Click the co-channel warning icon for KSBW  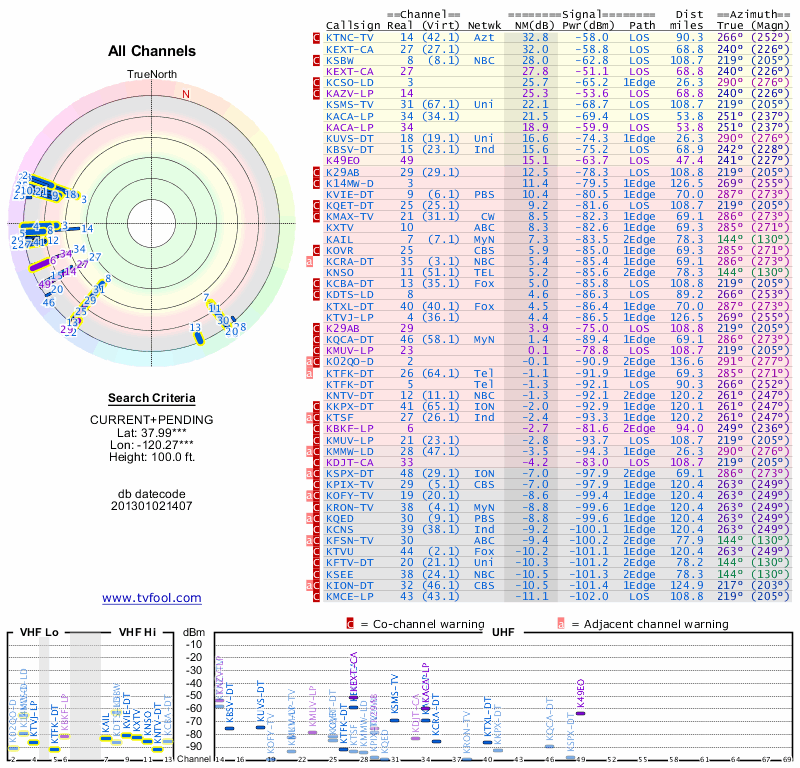[x=317, y=60]
